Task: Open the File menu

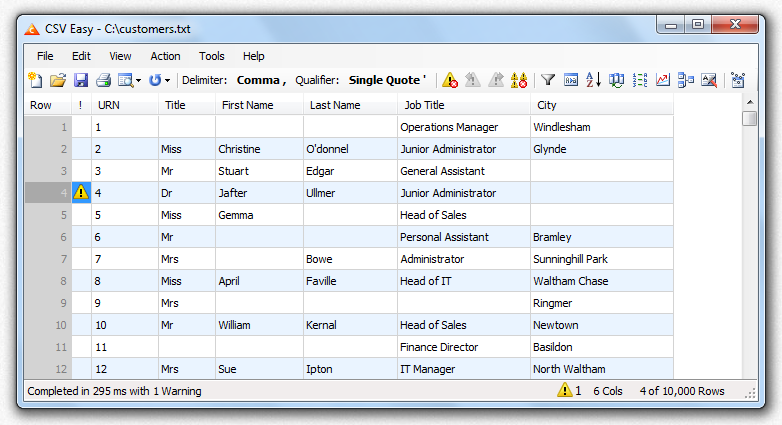Action: [45, 56]
